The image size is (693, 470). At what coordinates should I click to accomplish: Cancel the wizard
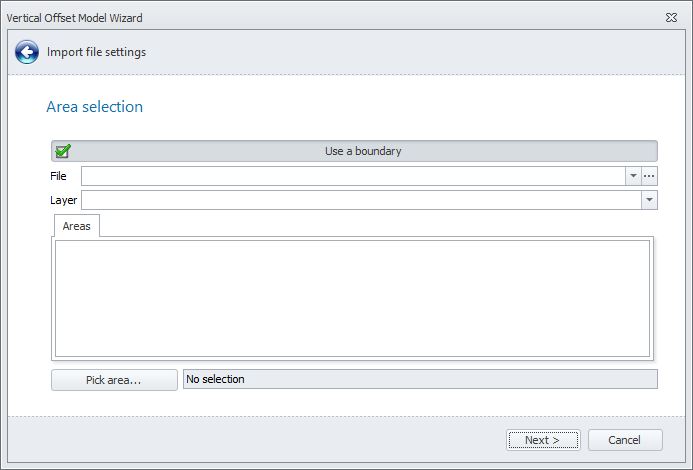coord(625,440)
